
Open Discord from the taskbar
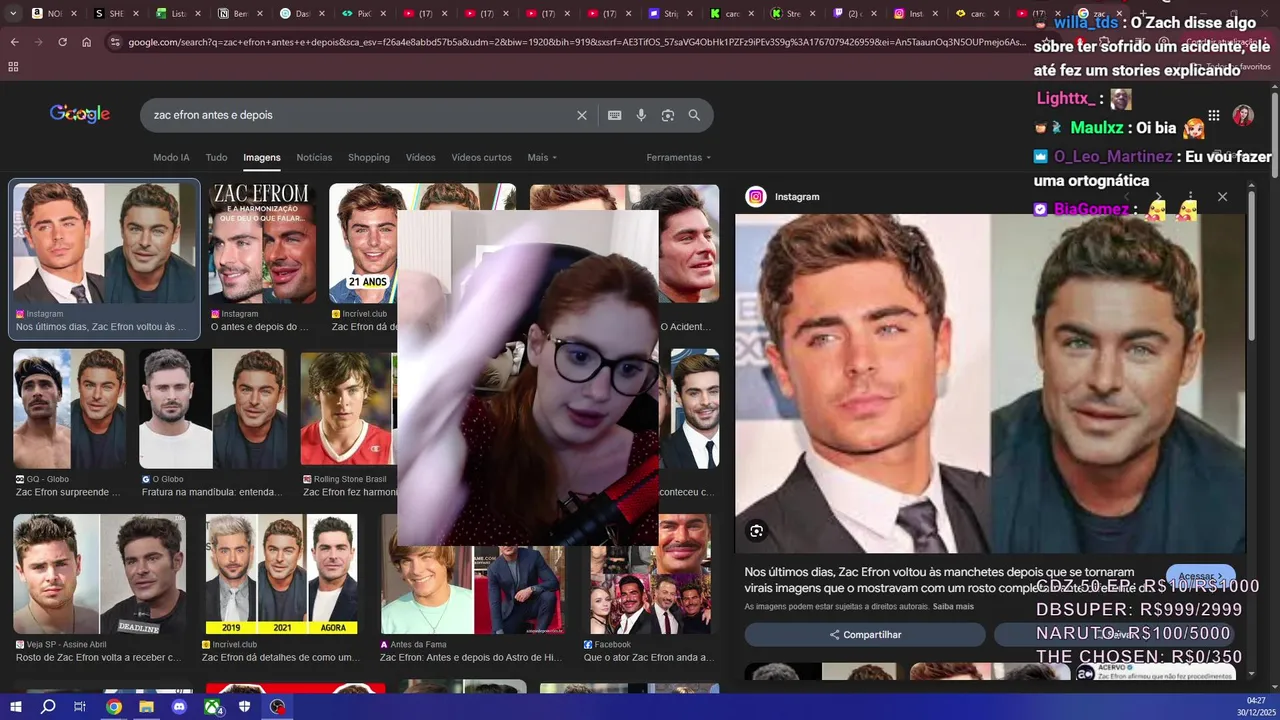pos(179,707)
